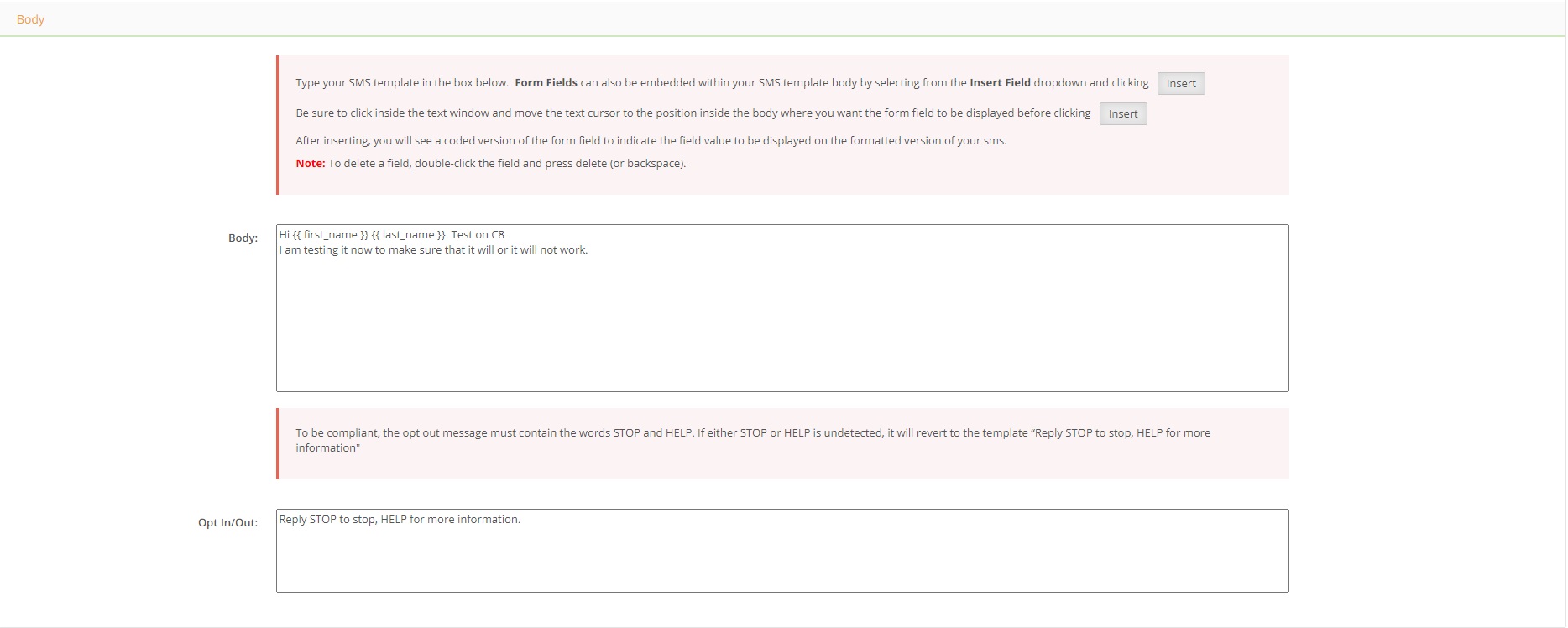Click the Body section header
The width and height of the screenshot is (1568, 628).
(x=30, y=19)
